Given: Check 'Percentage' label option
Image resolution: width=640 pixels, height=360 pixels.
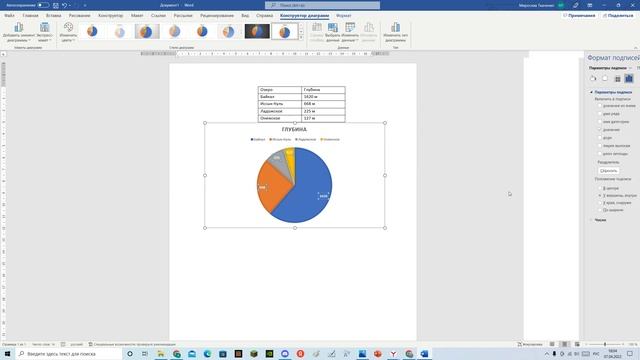Looking at the screenshot, I should pyautogui.click(x=600, y=138).
